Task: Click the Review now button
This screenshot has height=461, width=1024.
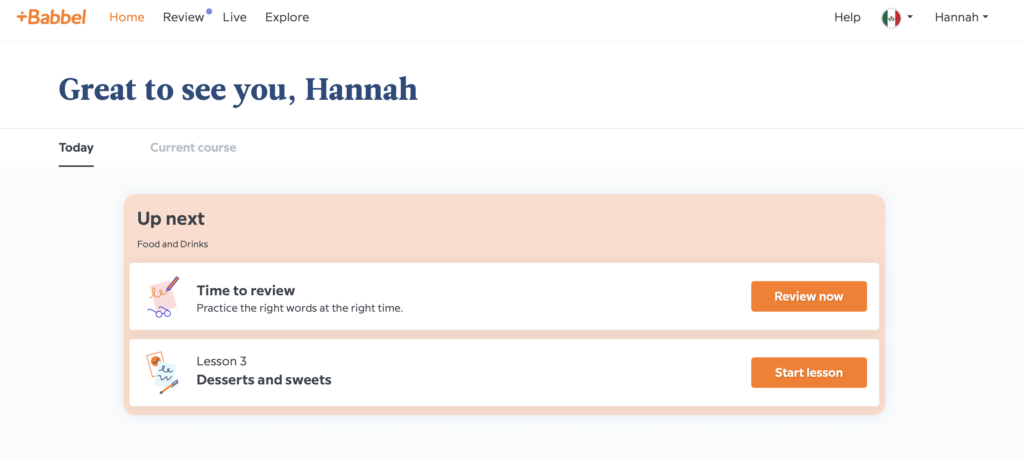Action: [x=808, y=296]
